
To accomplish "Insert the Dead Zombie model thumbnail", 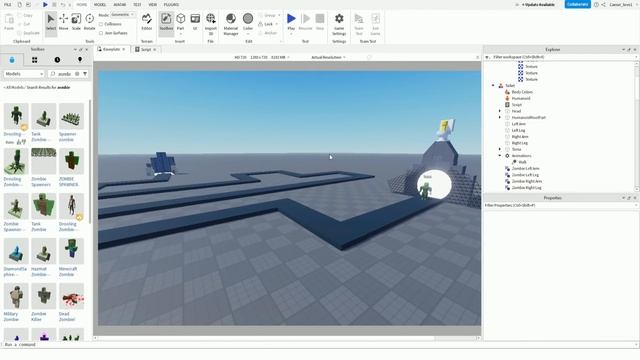I will [x=71, y=296].
